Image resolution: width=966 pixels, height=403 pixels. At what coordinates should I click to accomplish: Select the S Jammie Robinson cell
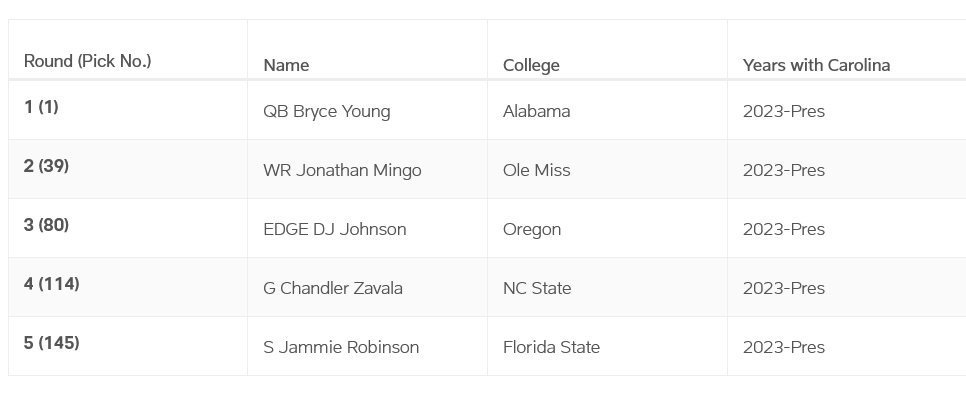pyautogui.click(x=341, y=347)
